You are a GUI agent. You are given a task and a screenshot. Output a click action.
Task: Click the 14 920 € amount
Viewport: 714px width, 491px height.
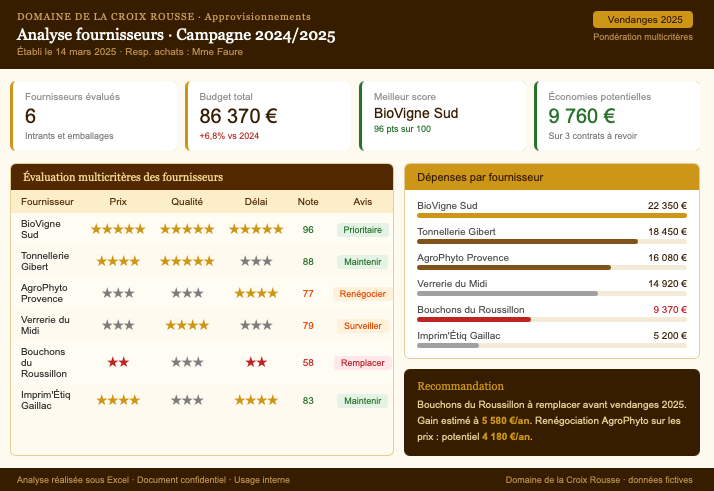[667, 283]
